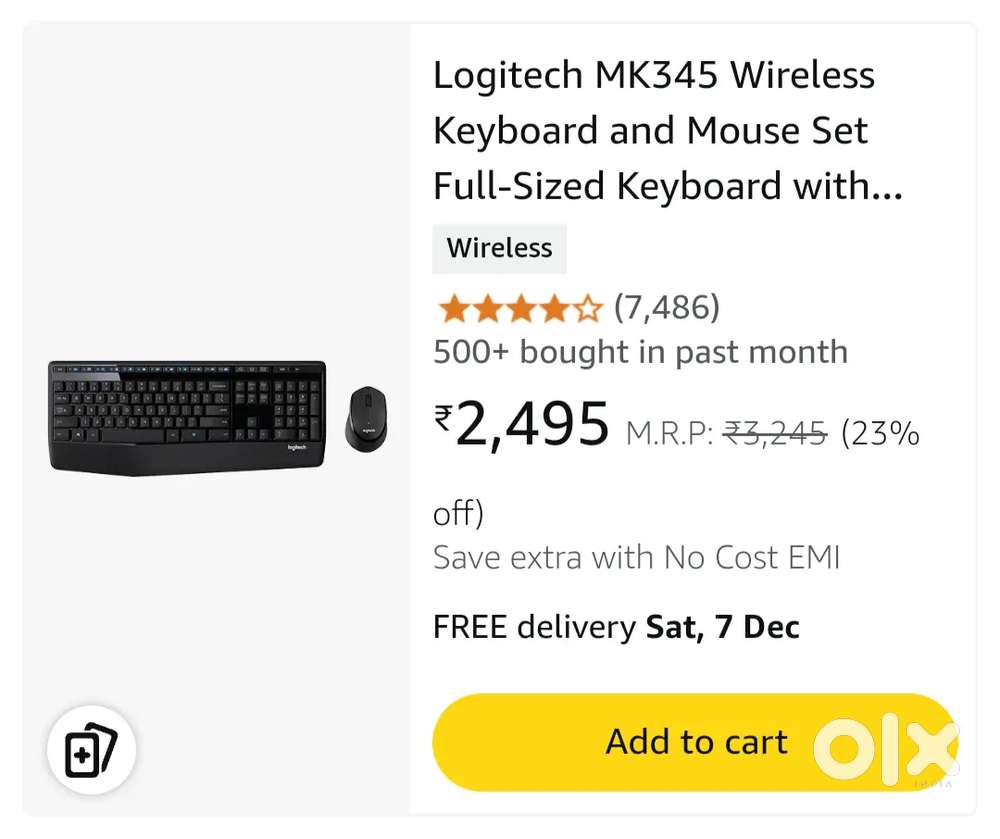Select the Sat, 7 Dec delivery date
The width and height of the screenshot is (1000, 839).
[723, 628]
